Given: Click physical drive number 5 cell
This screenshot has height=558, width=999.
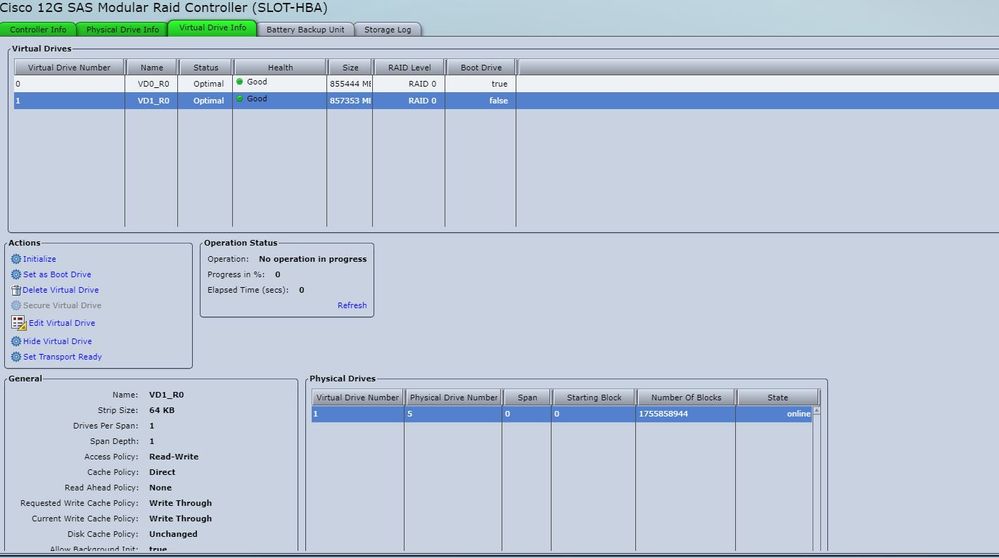Looking at the screenshot, I should pyautogui.click(x=453, y=414).
